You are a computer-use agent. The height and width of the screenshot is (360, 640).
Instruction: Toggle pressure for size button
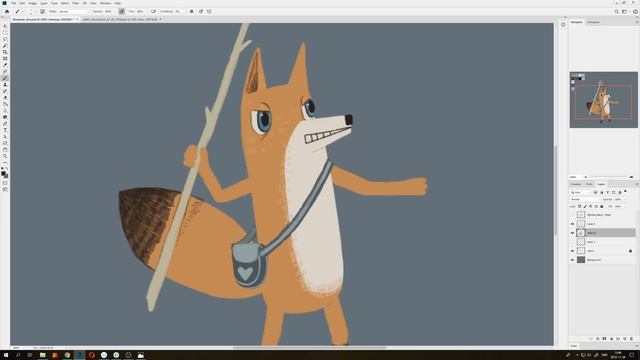201,11
